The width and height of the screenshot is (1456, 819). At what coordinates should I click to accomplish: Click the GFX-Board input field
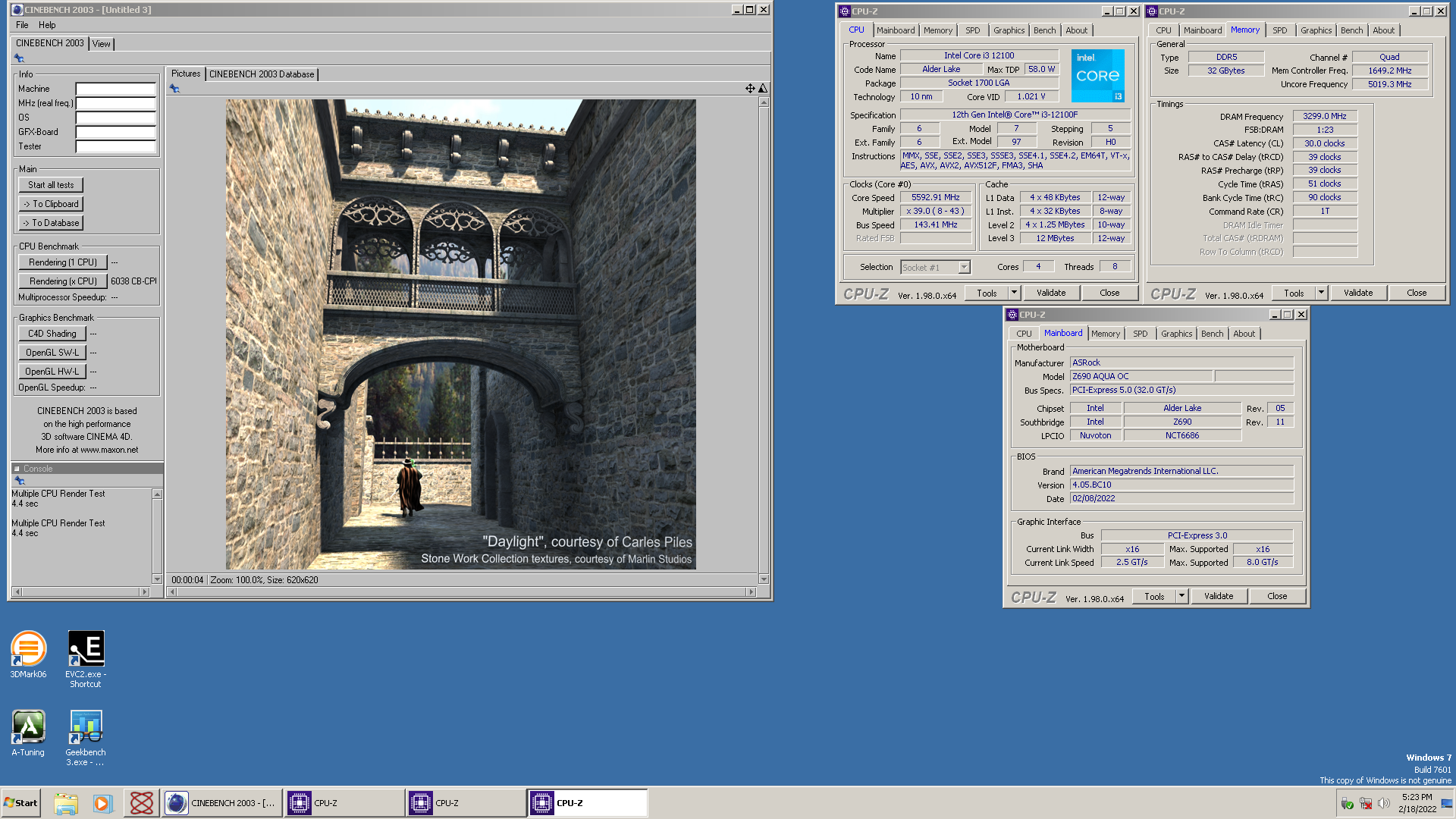[115, 132]
